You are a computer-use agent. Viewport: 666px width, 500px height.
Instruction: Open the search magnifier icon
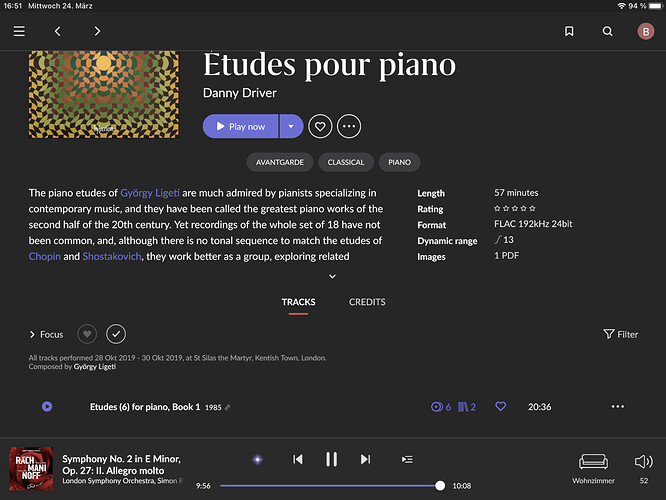tap(607, 31)
